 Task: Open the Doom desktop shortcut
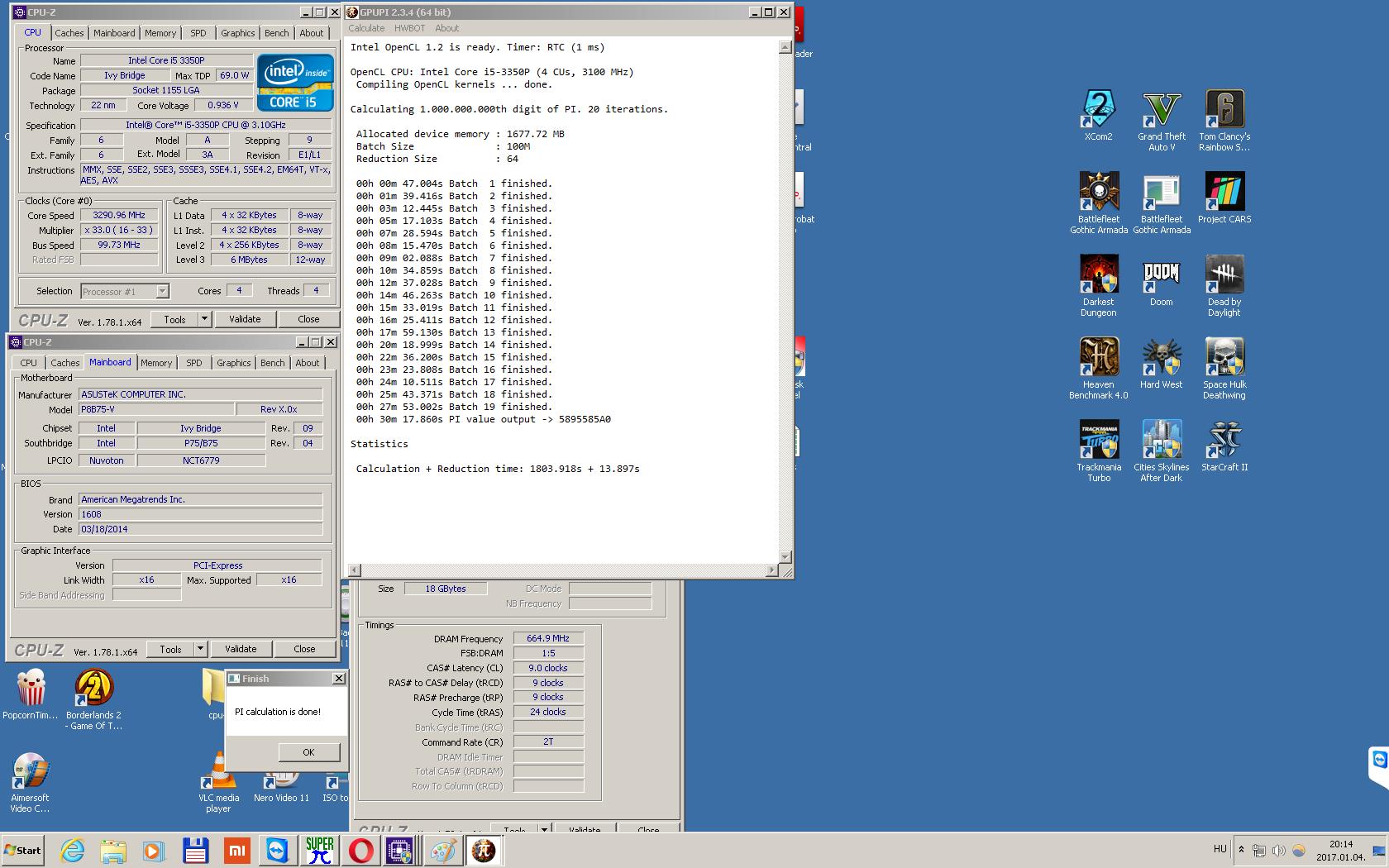pyautogui.click(x=1162, y=281)
